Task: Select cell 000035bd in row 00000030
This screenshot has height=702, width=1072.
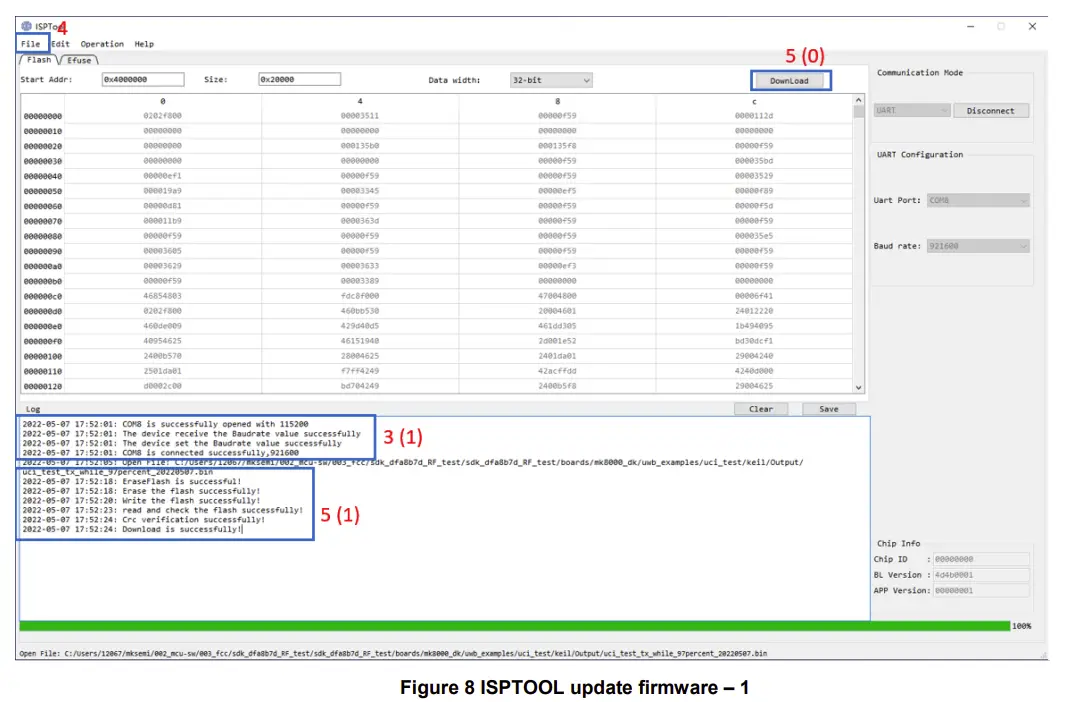Action: point(754,161)
